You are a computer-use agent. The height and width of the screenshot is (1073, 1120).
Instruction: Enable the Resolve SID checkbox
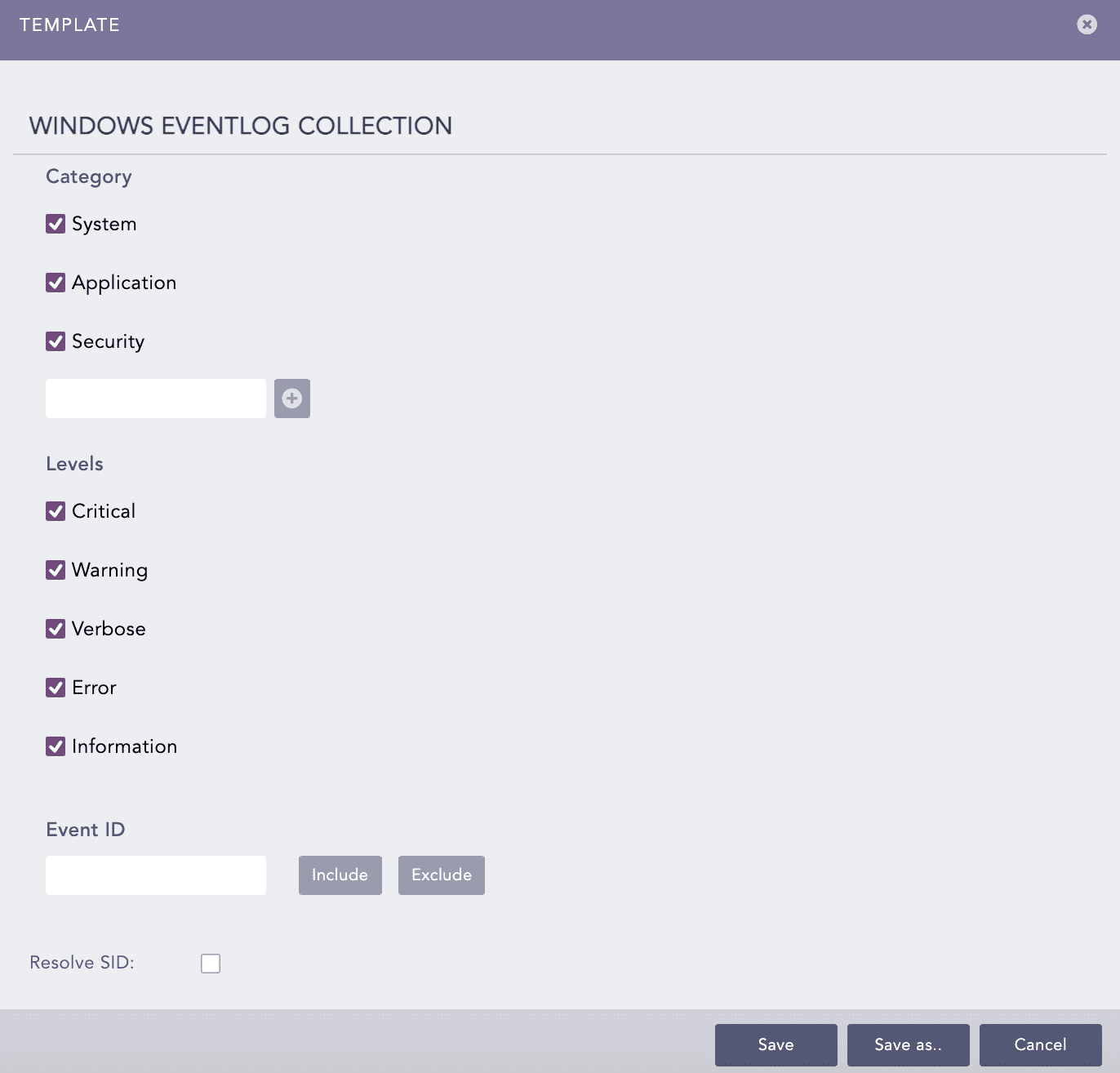click(211, 964)
